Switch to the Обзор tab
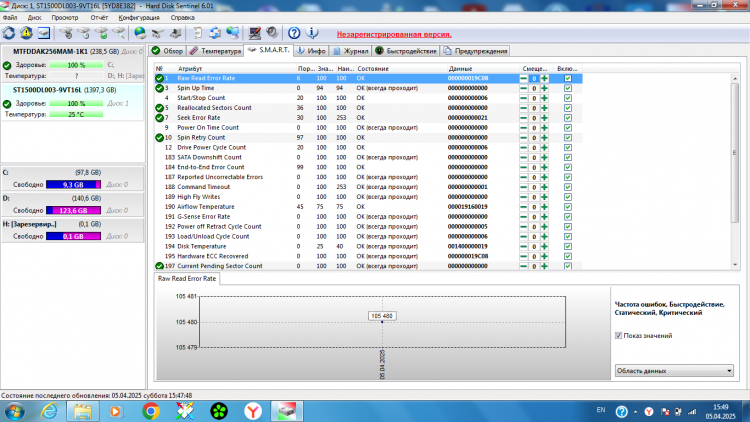This screenshot has width=750, height=422. click(x=167, y=51)
